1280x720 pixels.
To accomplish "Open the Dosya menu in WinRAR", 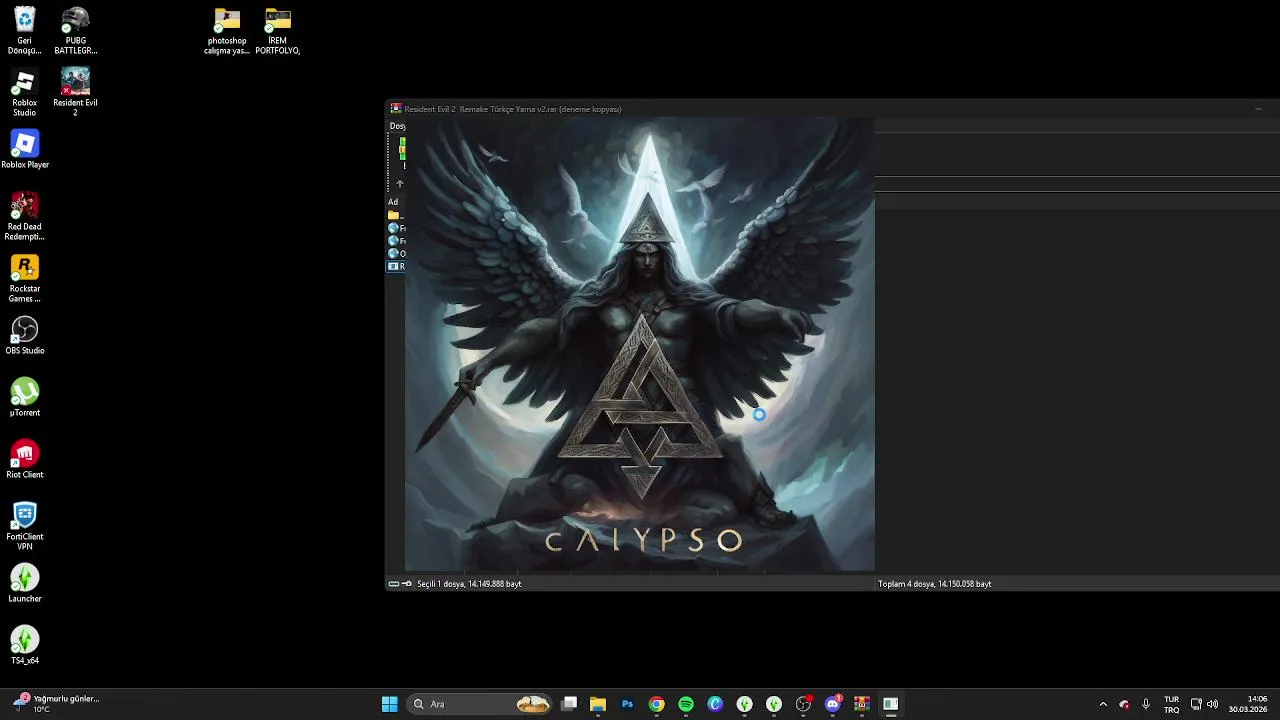I will tap(397, 126).
